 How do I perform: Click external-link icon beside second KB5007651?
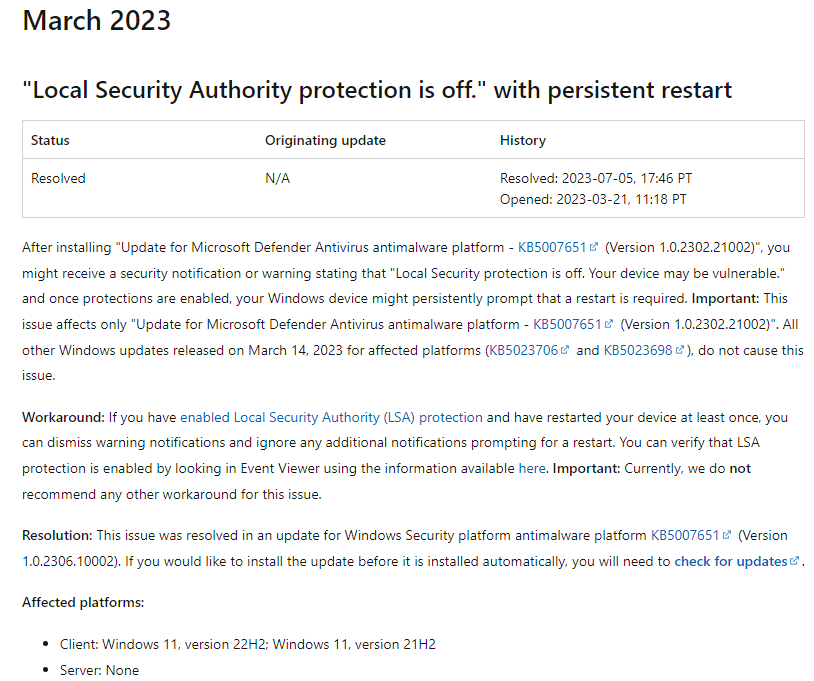(x=609, y=324)
